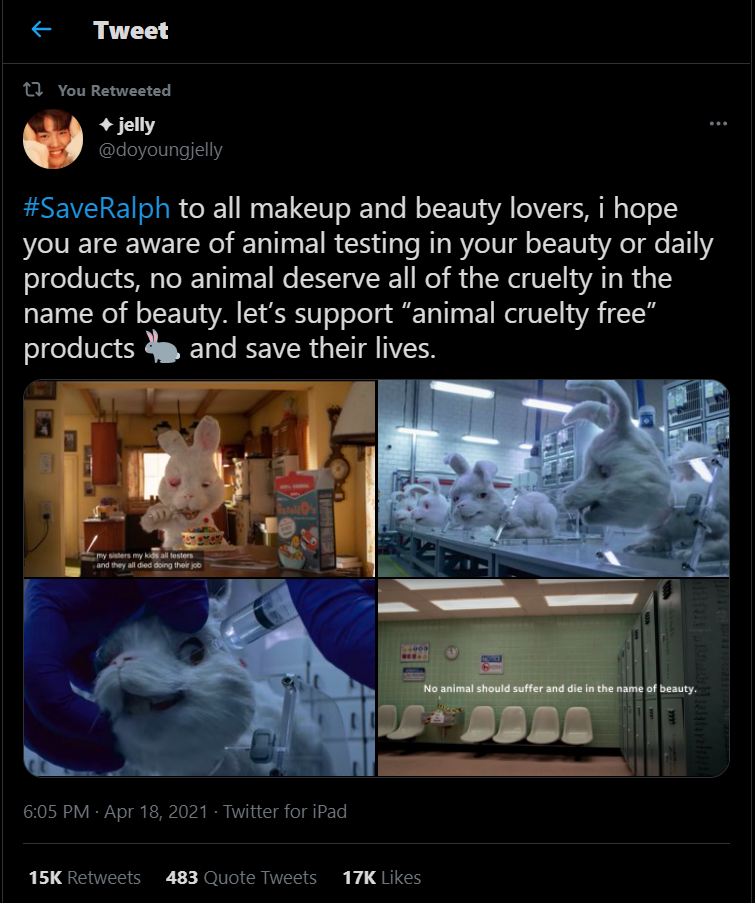Viewport: 755px width, 903px height.
Task: Click the tweet body text
Action: (x=369, y=278)
